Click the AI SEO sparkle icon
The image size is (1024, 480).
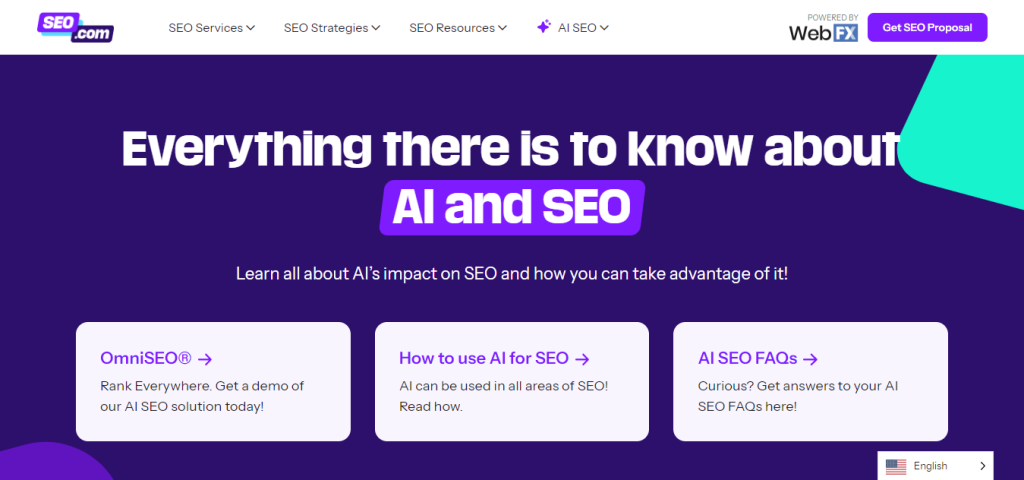point(544,27)
